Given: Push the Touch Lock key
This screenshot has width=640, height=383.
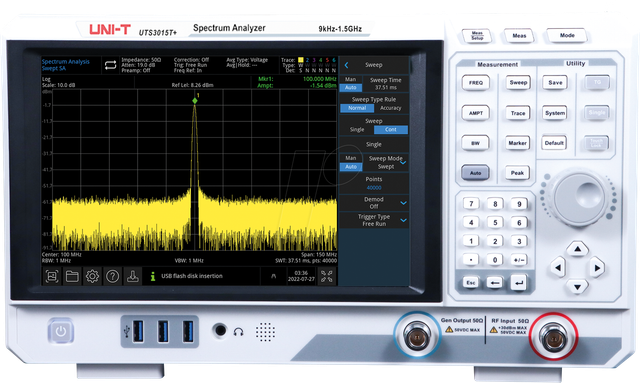Looking at the screenshot, I should click(596, 143).
